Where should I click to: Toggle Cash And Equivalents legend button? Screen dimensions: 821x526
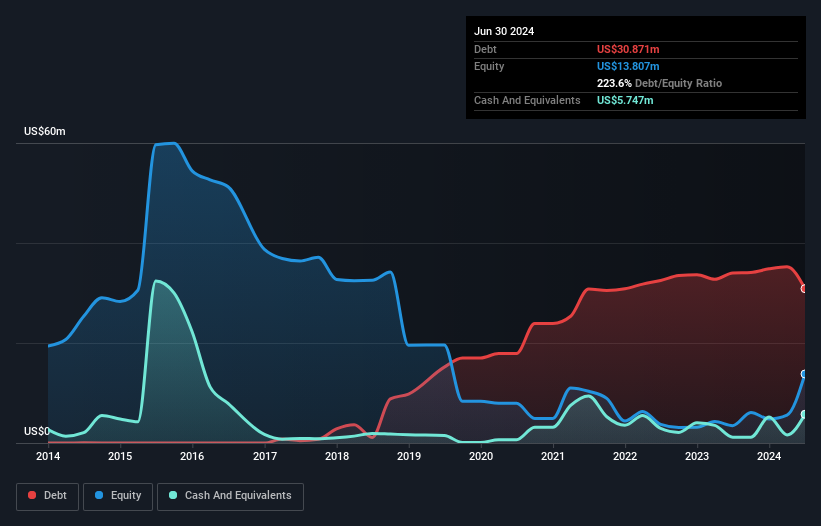click(230, 496)
